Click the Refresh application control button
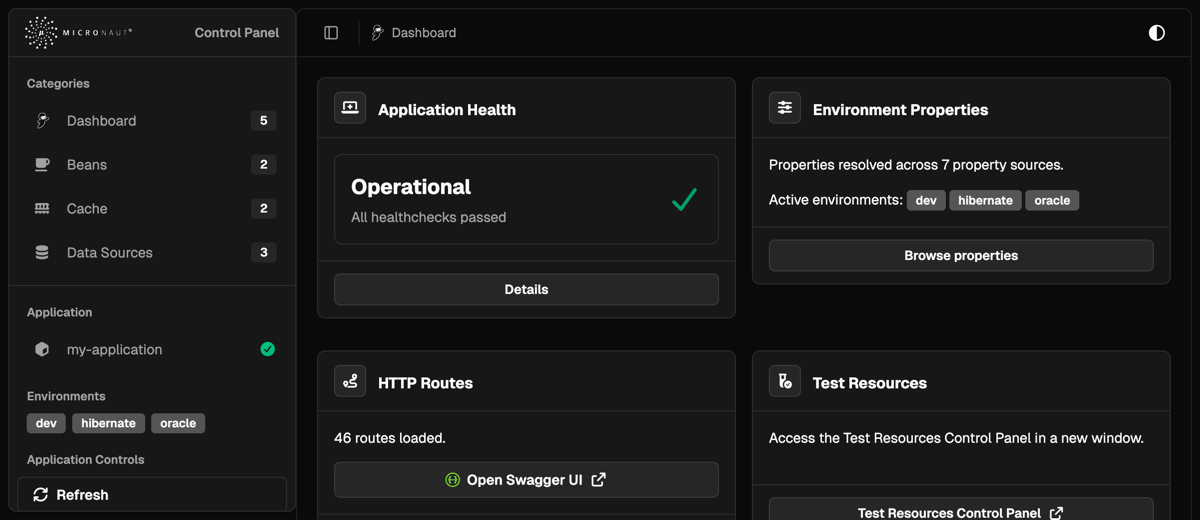Screen dimensions: 1200x520 152,495
